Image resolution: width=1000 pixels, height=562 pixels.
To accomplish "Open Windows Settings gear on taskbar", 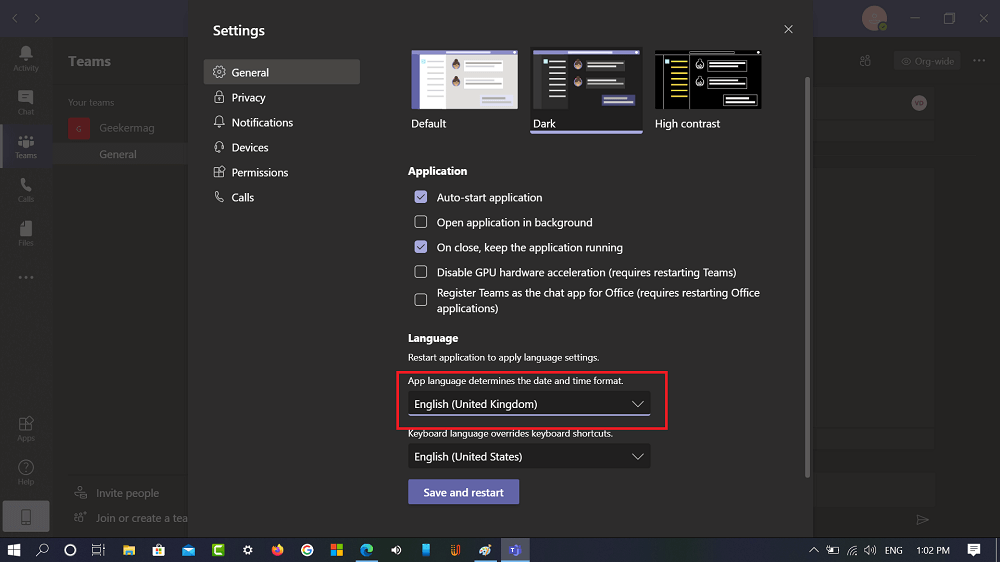I will [x=247, y=550].
